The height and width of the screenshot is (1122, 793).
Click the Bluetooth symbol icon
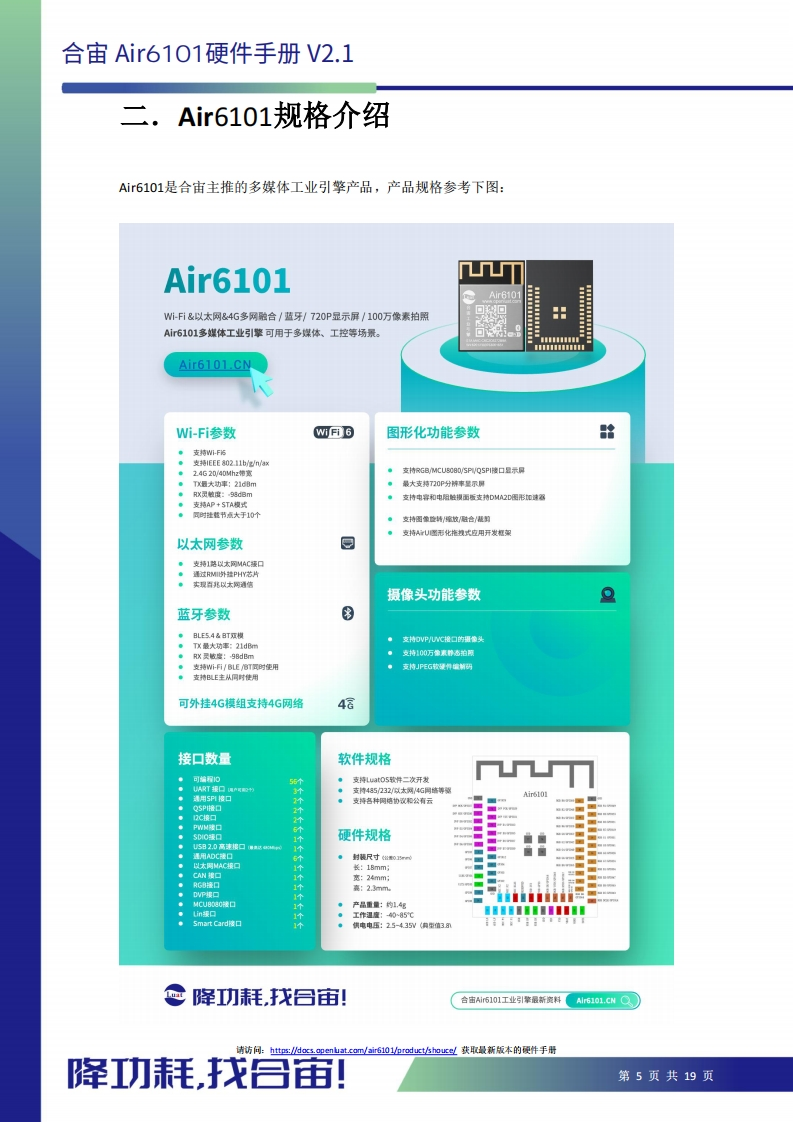pos(349,613)
